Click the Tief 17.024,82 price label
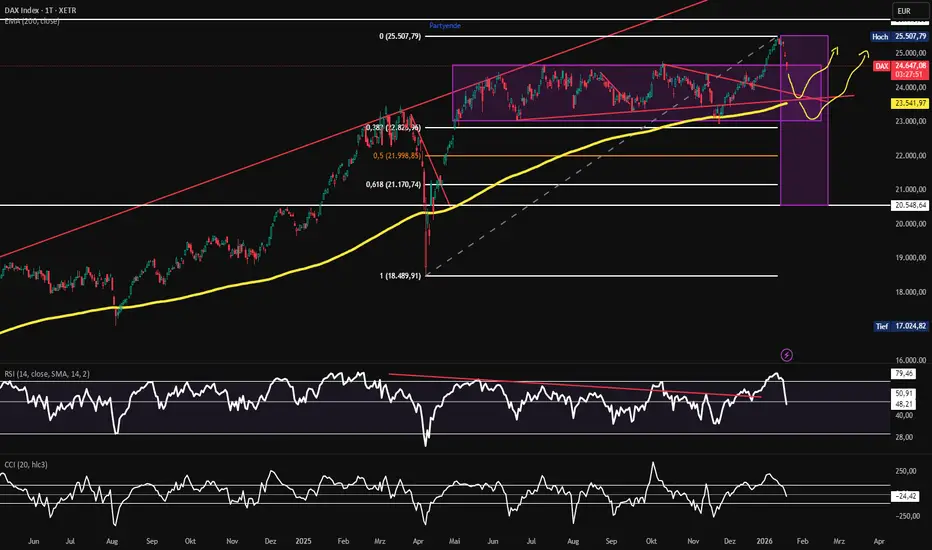Viewport: 932px width, 550px height. pyautogui.click(x=900, y=326)
